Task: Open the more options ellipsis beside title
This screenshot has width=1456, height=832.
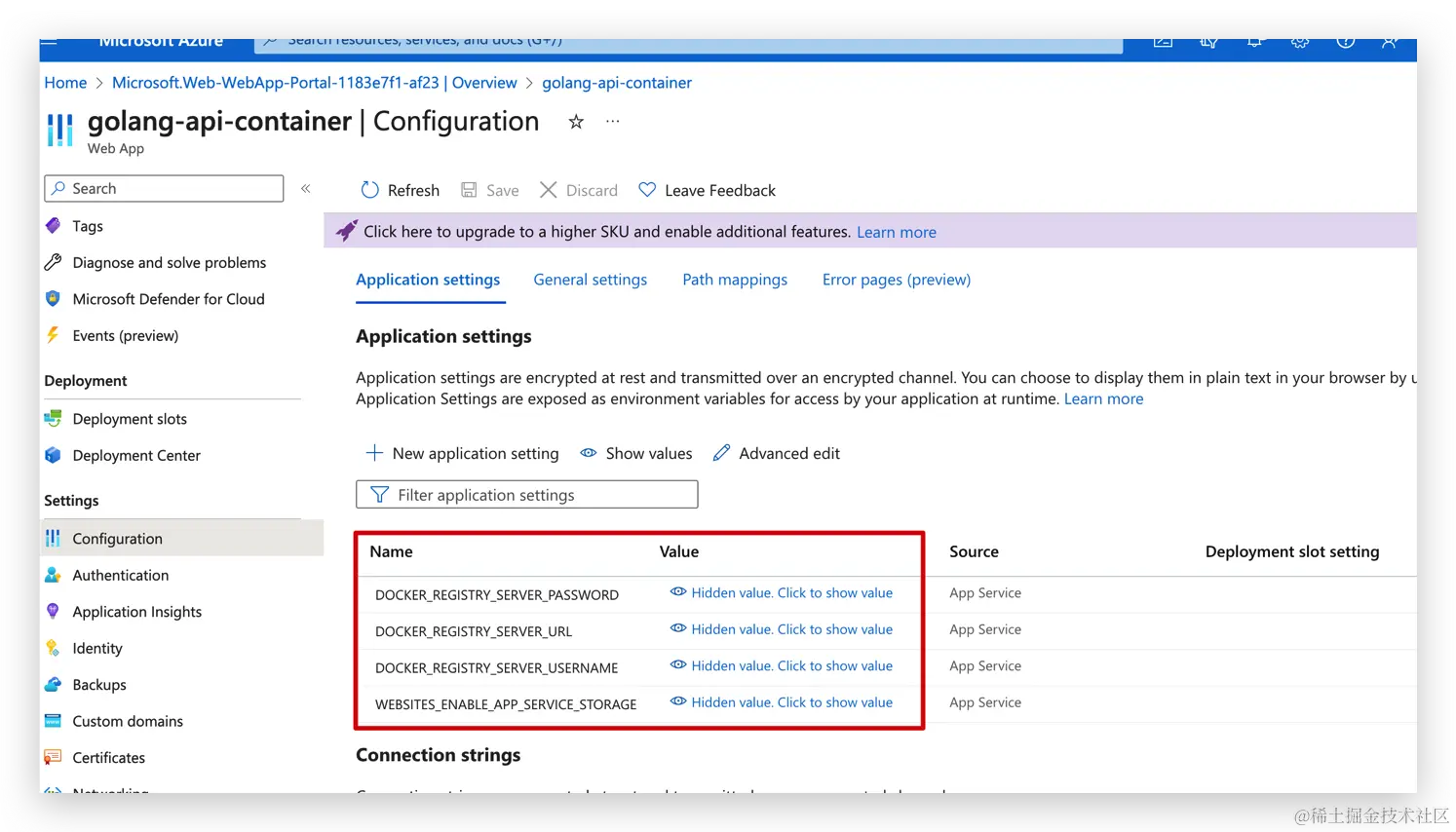Action: coord(612,122)
